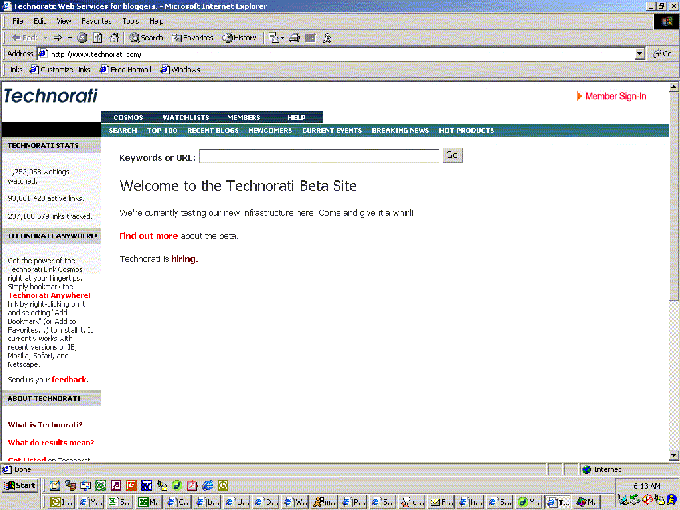
Task: Open the File menu
Action: (18, 21)
